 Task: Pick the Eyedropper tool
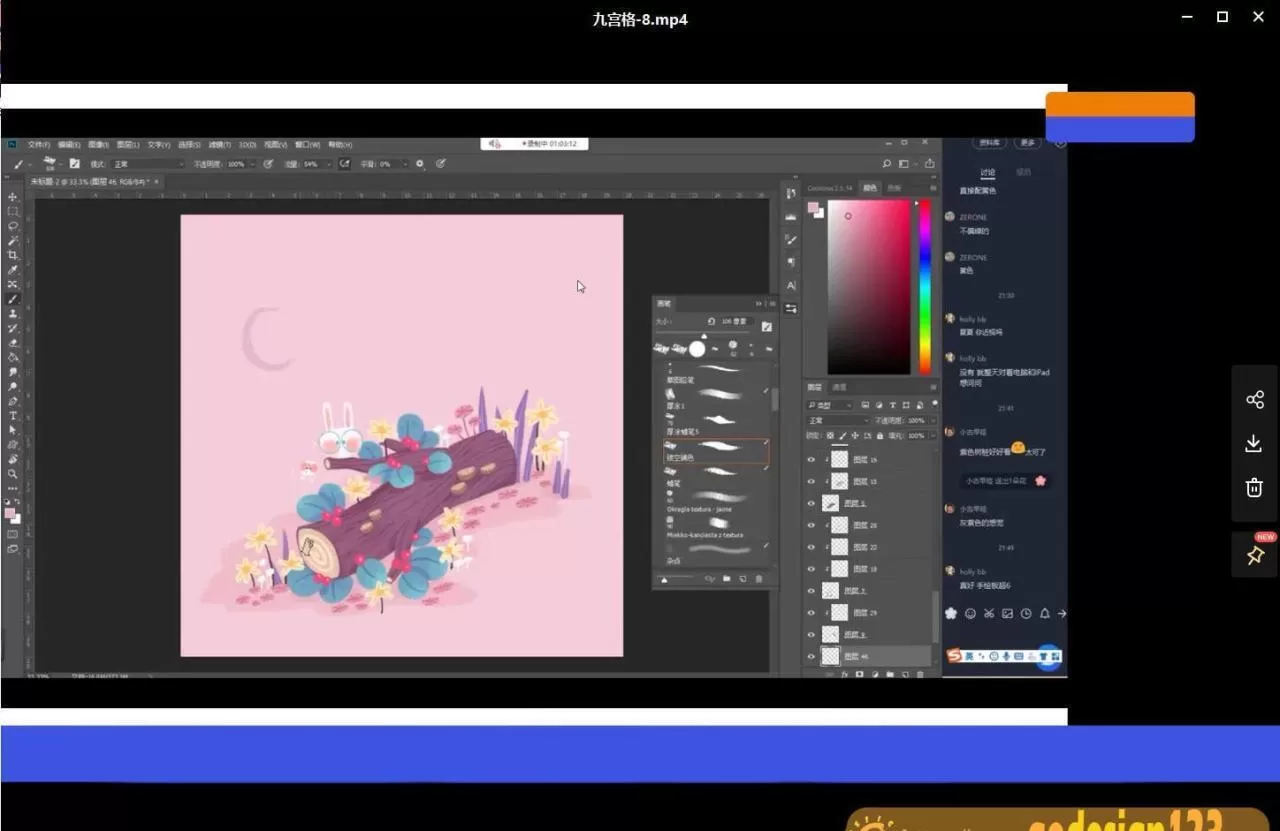pyautogui.click(x=13, y=270)
